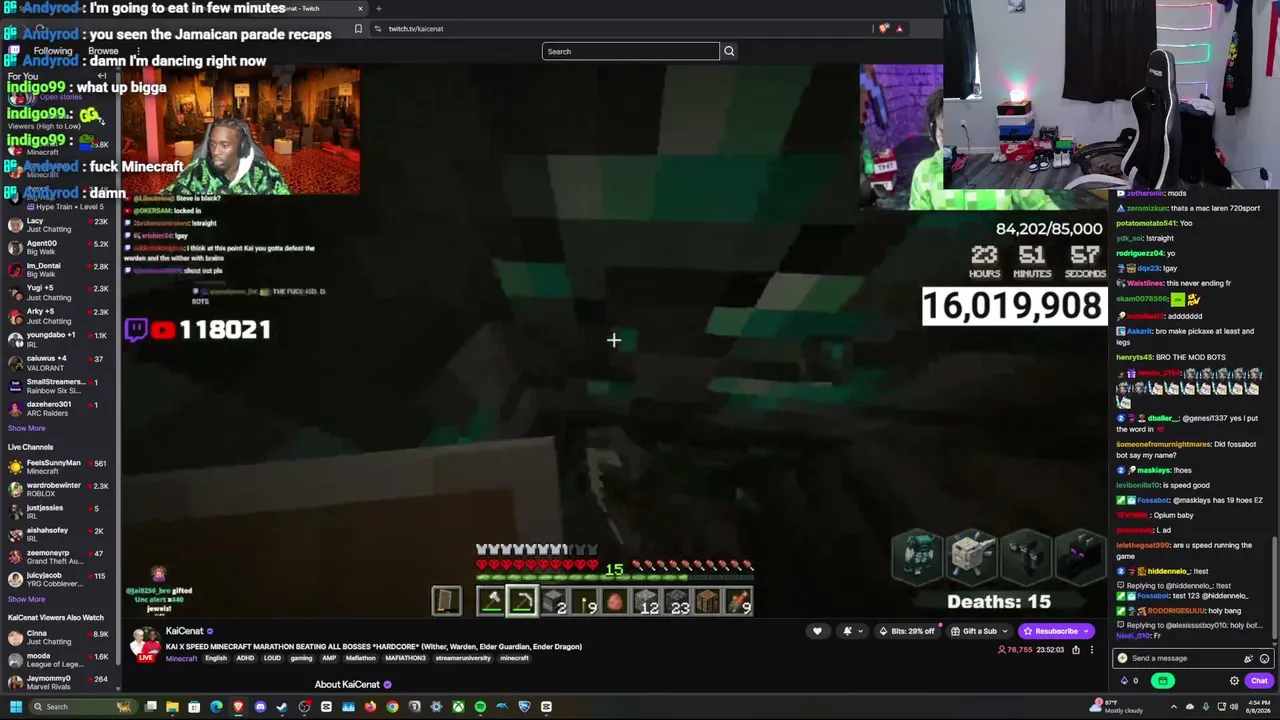1280x720 pixels.
Task: Switch to Brave browser on the taskbar
Action: coord(238,707)
